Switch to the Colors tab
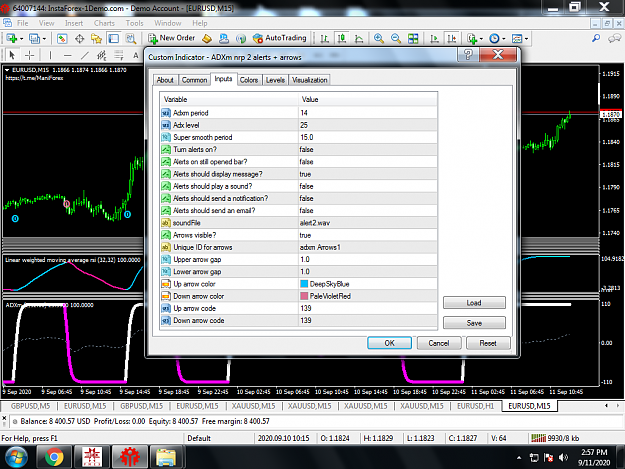 249,80
